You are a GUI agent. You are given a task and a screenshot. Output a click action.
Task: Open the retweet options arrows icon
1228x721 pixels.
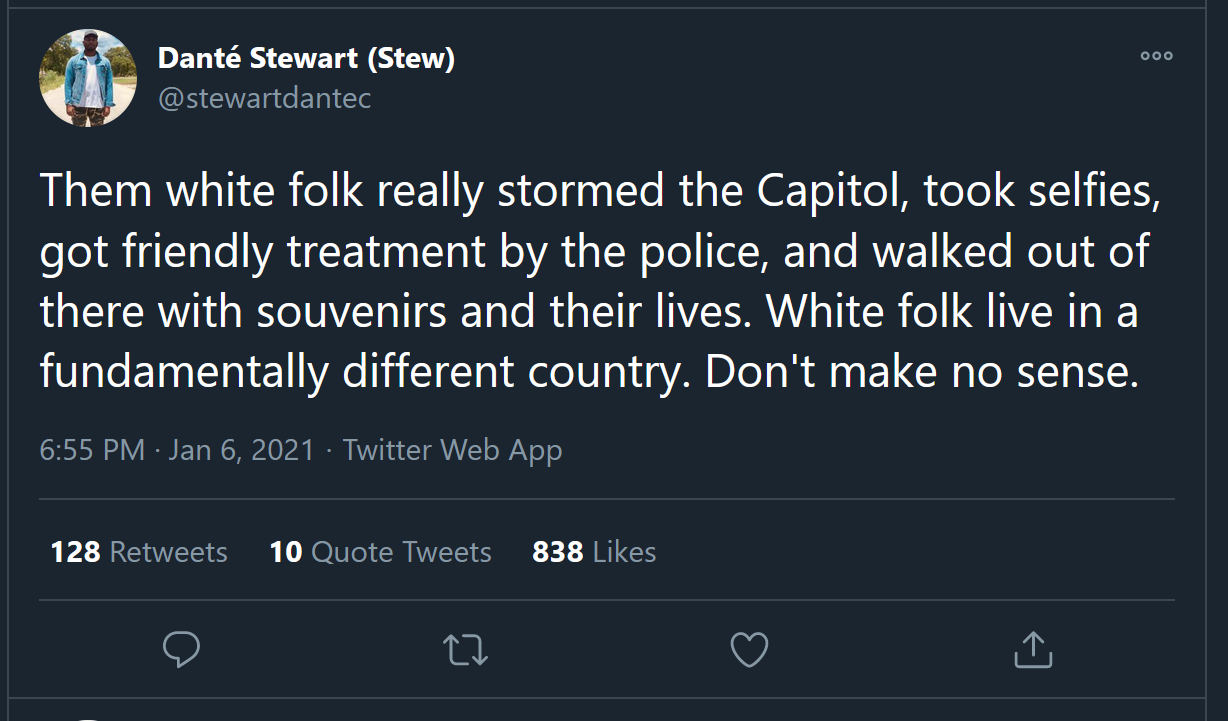click(465, 650)
